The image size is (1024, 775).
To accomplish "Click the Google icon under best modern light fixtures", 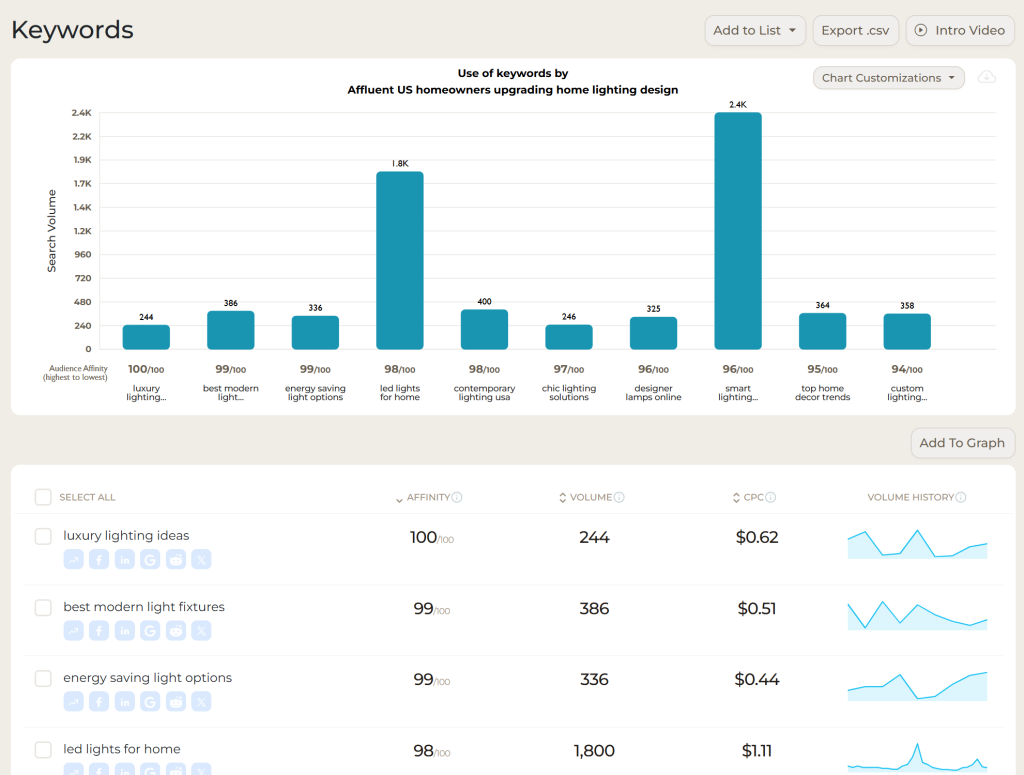I will click(x=150, y=630).
